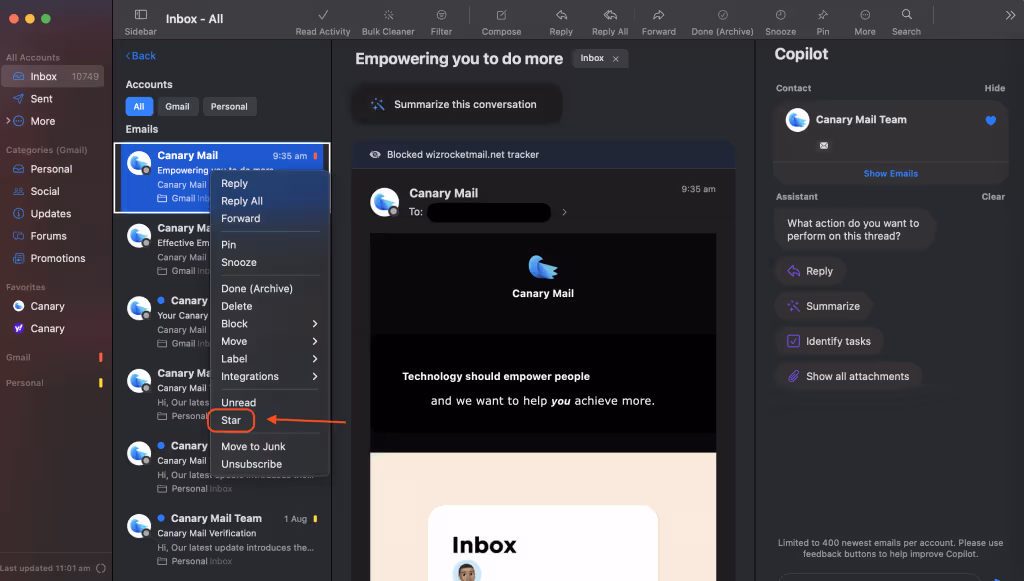
Task: Click Summarize this conversation button
Action: click(x=456, y=104)
